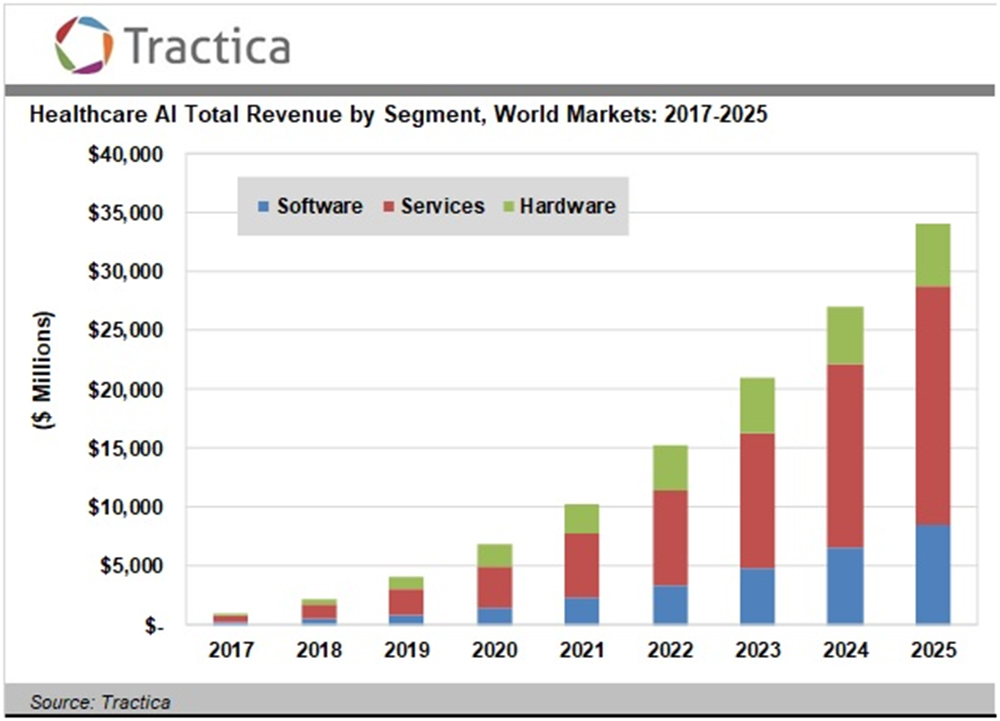
Task: Select the 2024 Hardware green bar segment
Action: point(846,336)
